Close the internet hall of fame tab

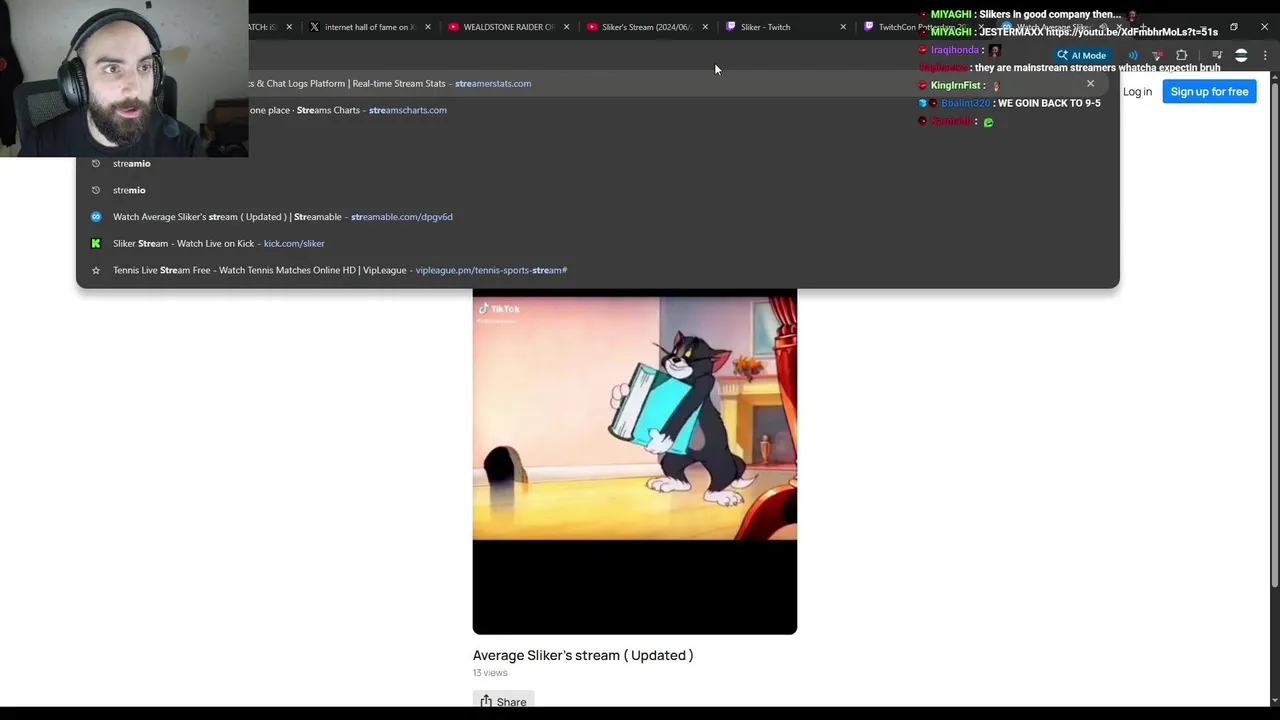428,27
